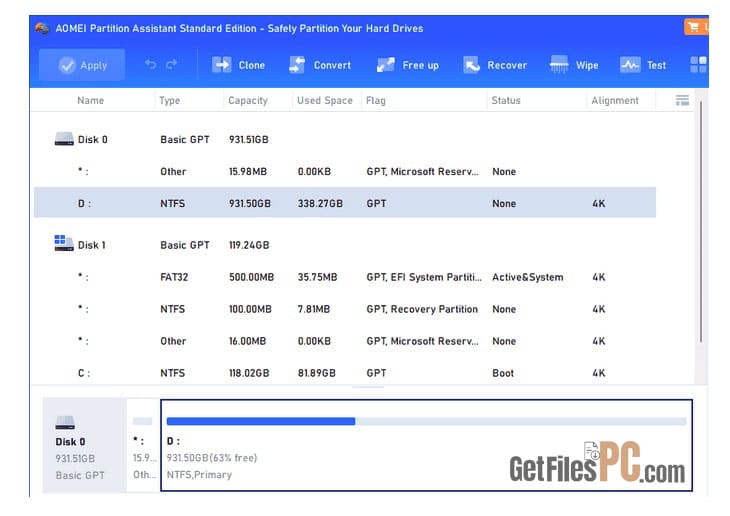Click the shopping cart upgrade icon
The width and height of the screenshot is (730, 516).
(x=695, y=27)
